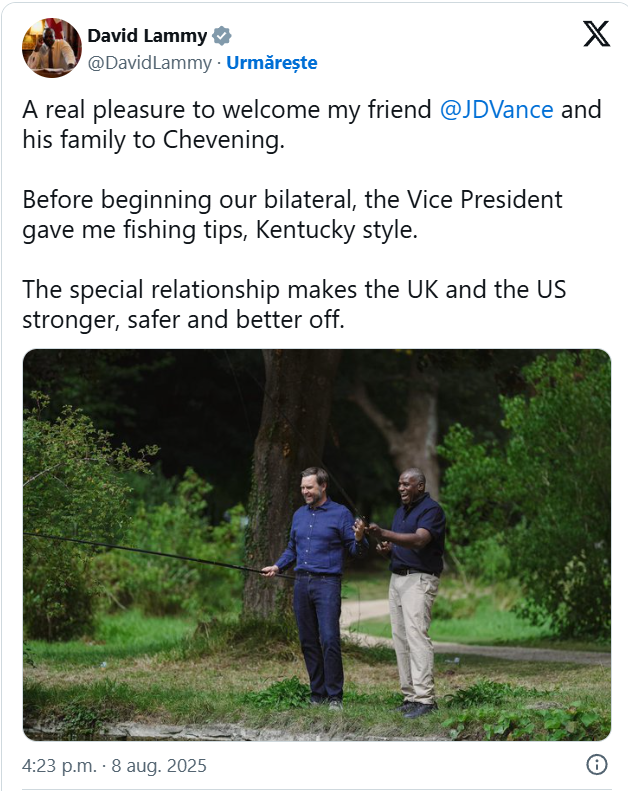Open the David Lammy display name

point(147,36)
